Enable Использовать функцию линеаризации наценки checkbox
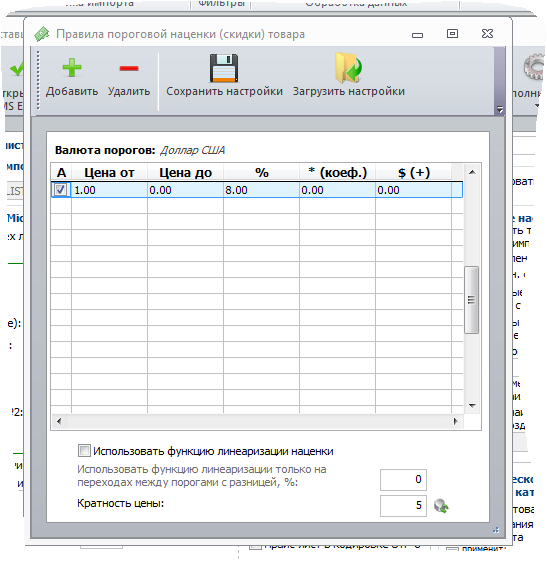 pyautogui.click(x=84, y=450)
